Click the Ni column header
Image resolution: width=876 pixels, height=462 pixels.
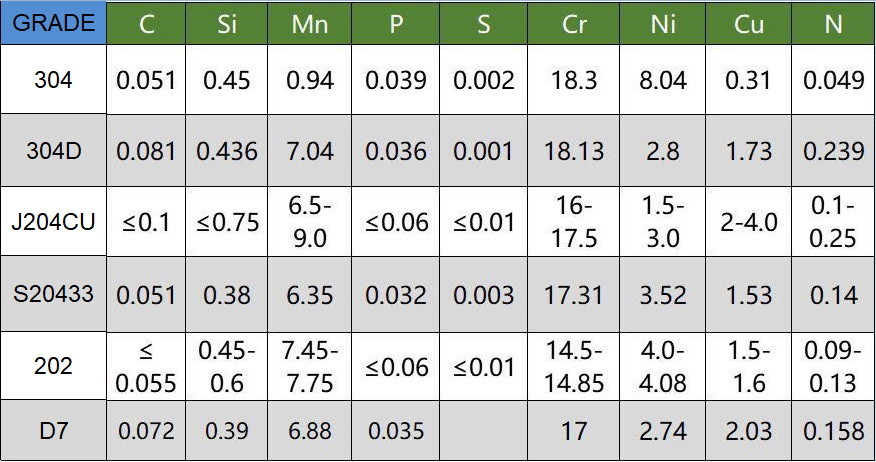click(662, 24)
